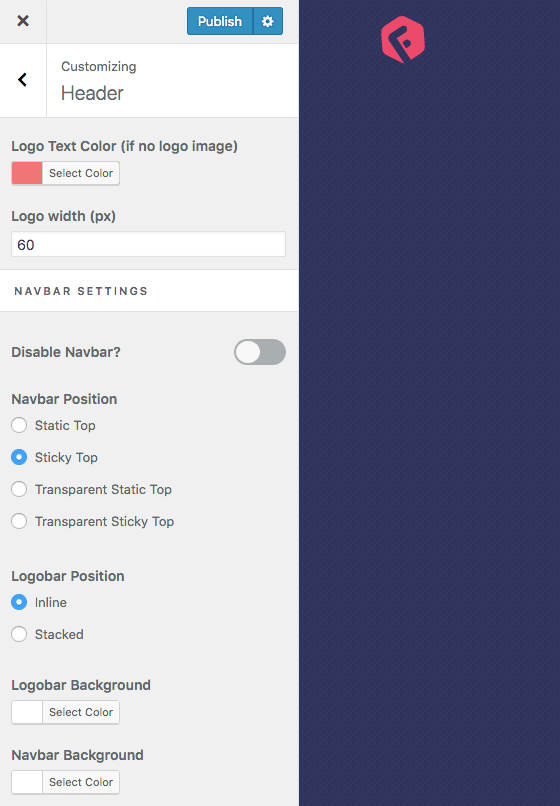This screenshot has height=806, width=560.
Task: Go back using the left chevron arrow
Action: tap(23, 80)
